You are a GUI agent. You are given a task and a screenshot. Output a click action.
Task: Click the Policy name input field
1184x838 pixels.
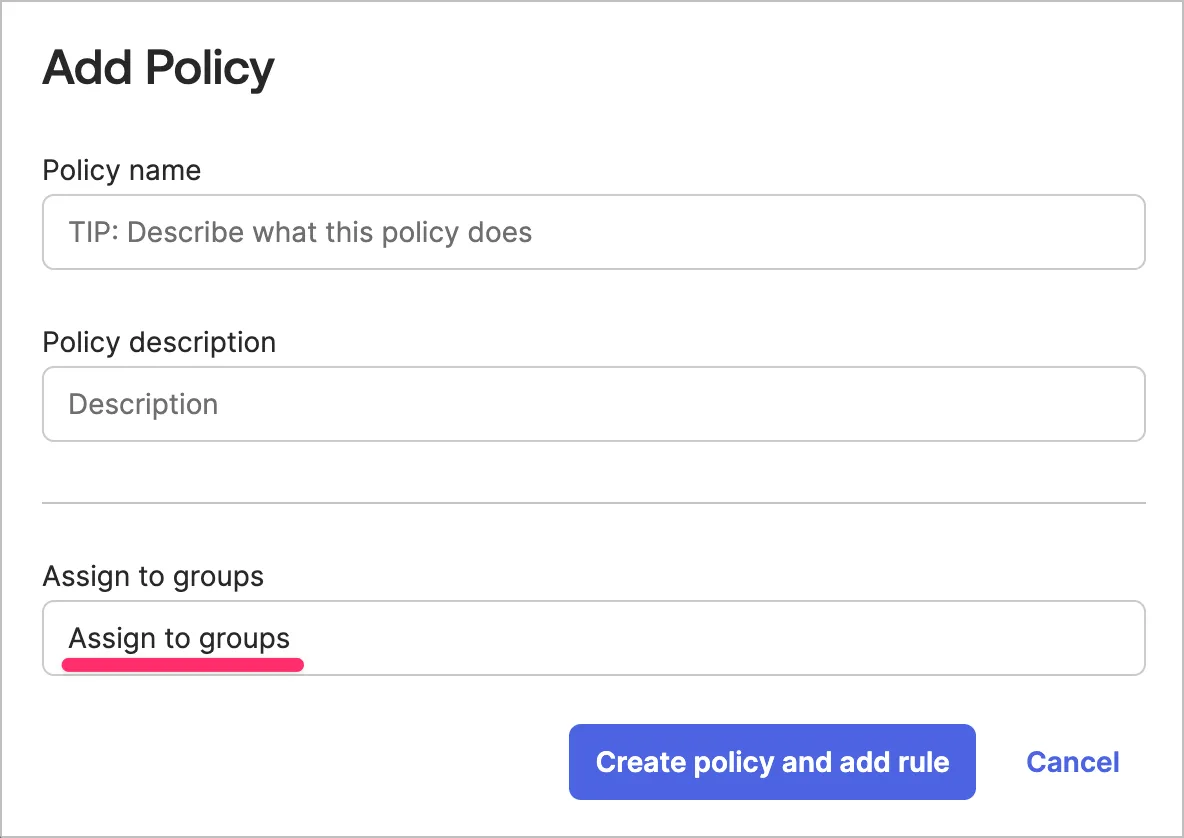pos(593,232)
